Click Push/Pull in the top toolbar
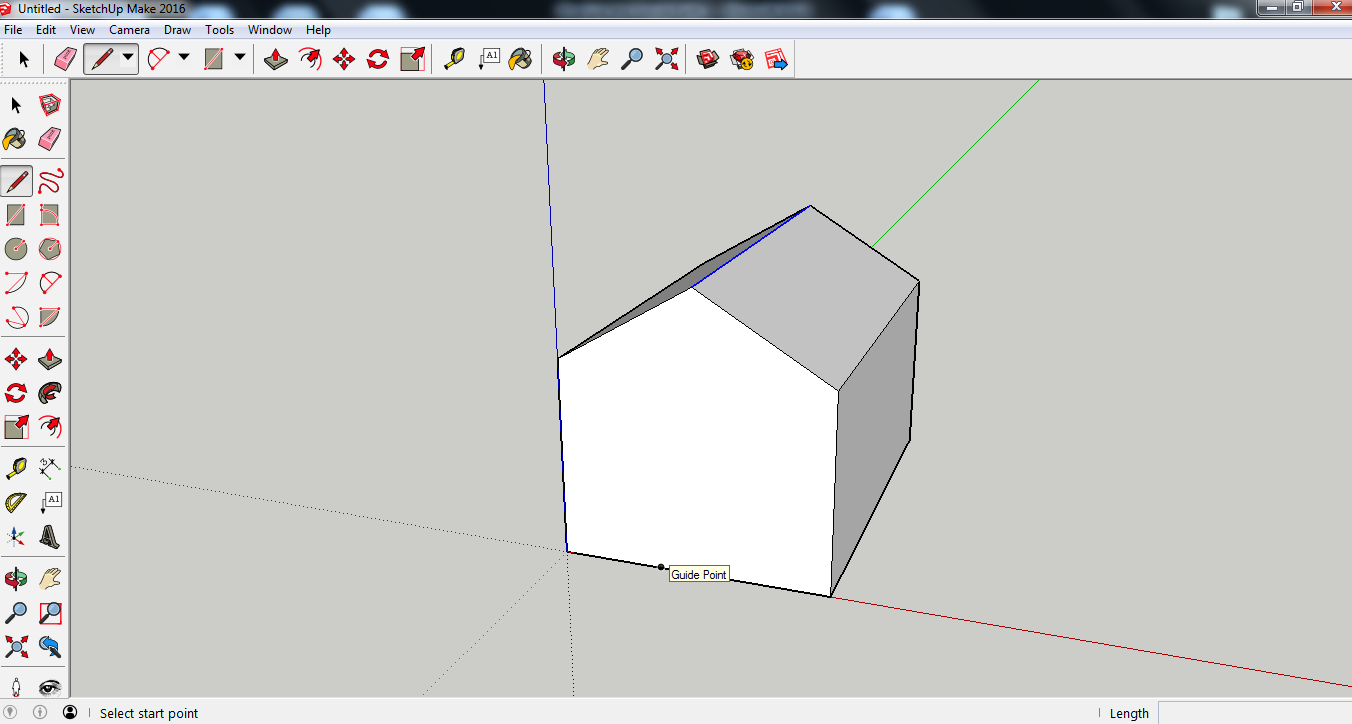The height and width of the screenshot is (724, 1352). [x=276, y=59]
